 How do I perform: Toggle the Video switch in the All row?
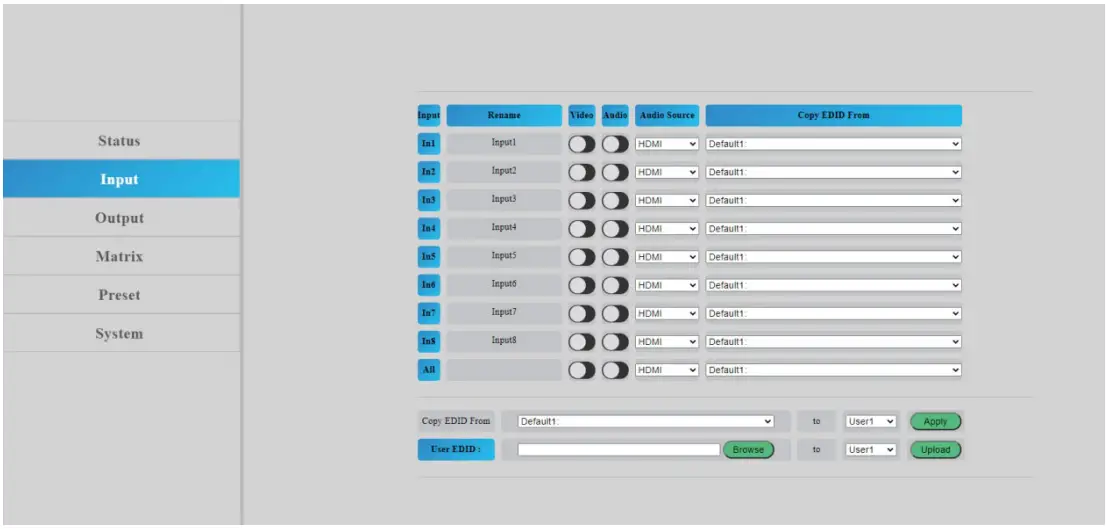(x=581, y=370)
